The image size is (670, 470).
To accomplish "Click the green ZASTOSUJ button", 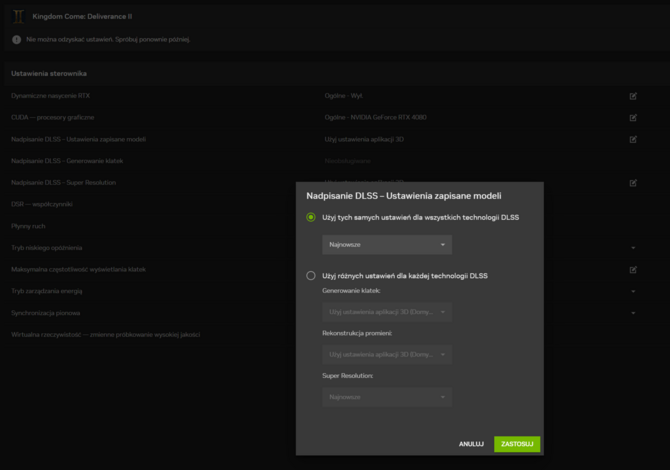I will point(517,444).
